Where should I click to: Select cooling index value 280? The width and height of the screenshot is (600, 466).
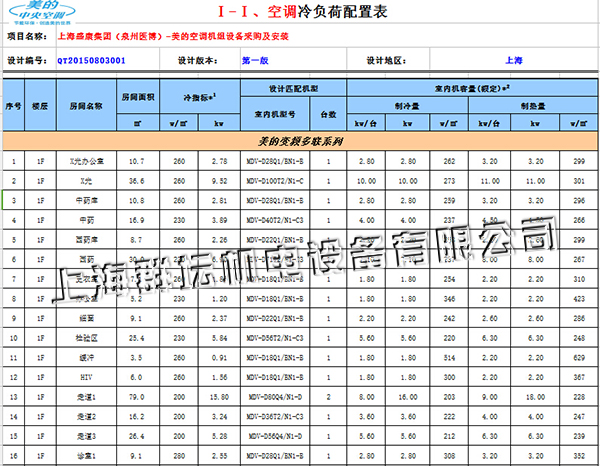click(179, 456)
